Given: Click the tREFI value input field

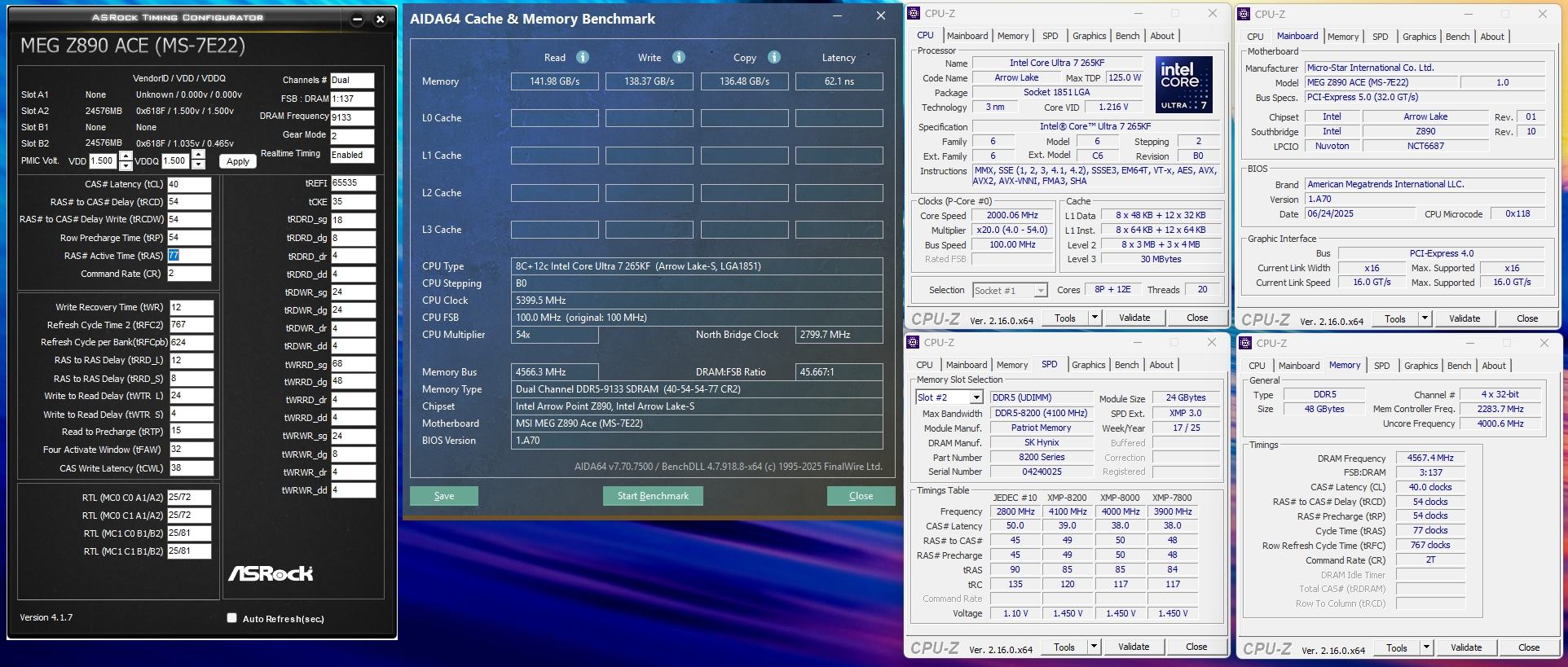Looking at the screenshot, I should pyautogui.click(x=353, y=183).
